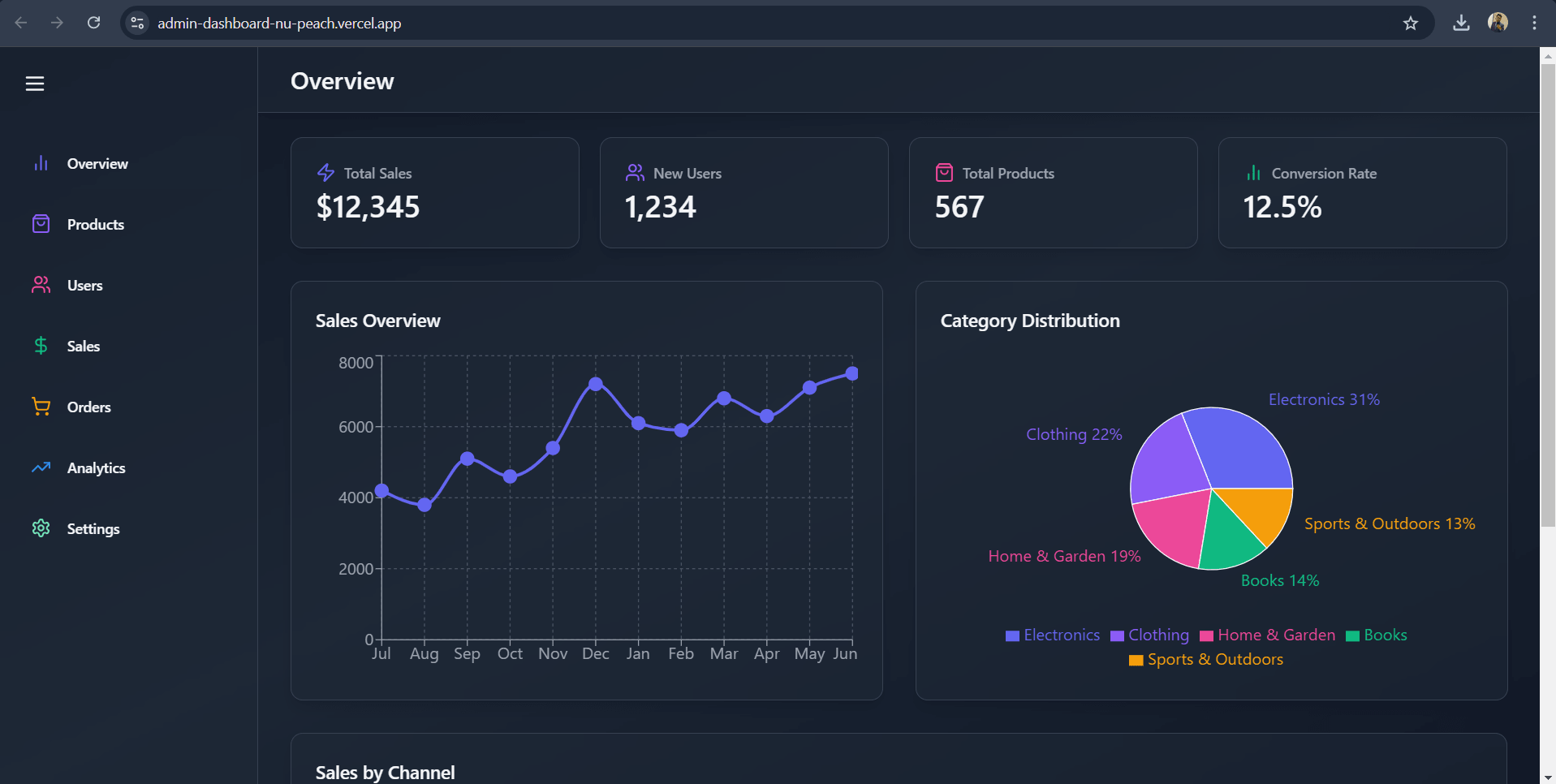Viewport: 1556px width, 784px height.
Task: Toggle Home & Garden legend entry
Action: click(1267, 635)
